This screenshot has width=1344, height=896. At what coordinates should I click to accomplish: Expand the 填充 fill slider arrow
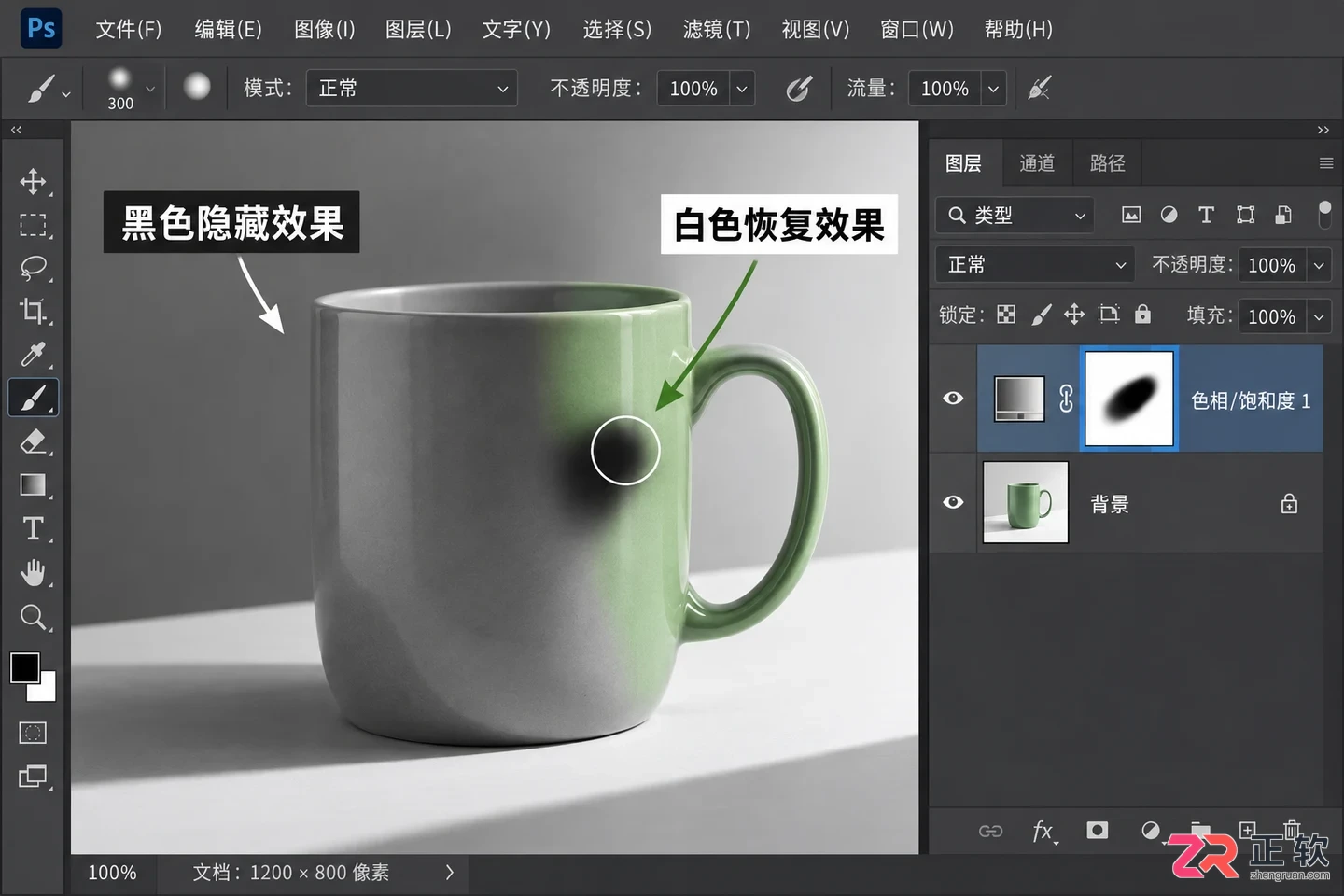coord(1319,316)
